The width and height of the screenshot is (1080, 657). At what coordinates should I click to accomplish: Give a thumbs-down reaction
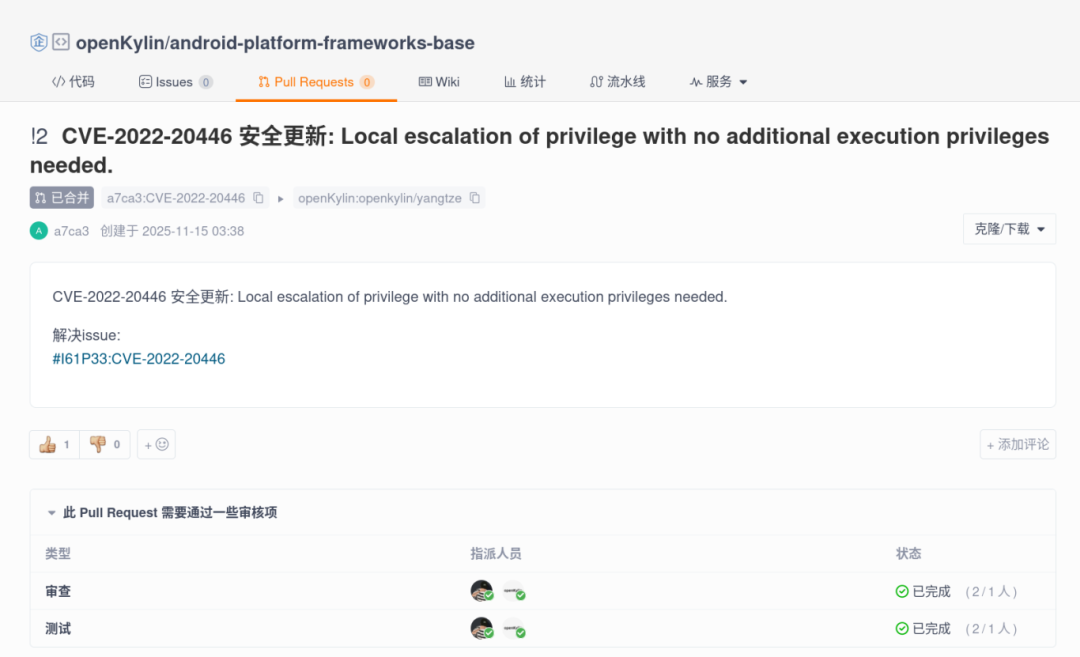pyautogui.click(x=105, y=445)
